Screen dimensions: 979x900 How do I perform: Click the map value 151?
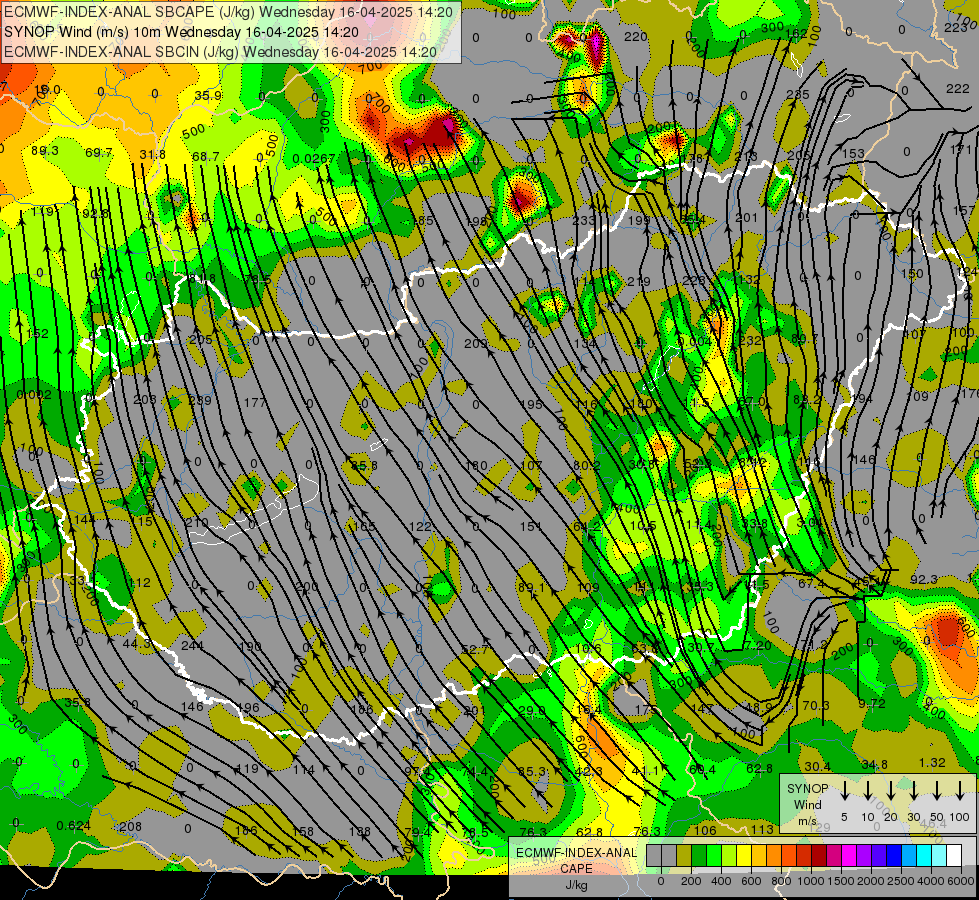coord(531,527)
